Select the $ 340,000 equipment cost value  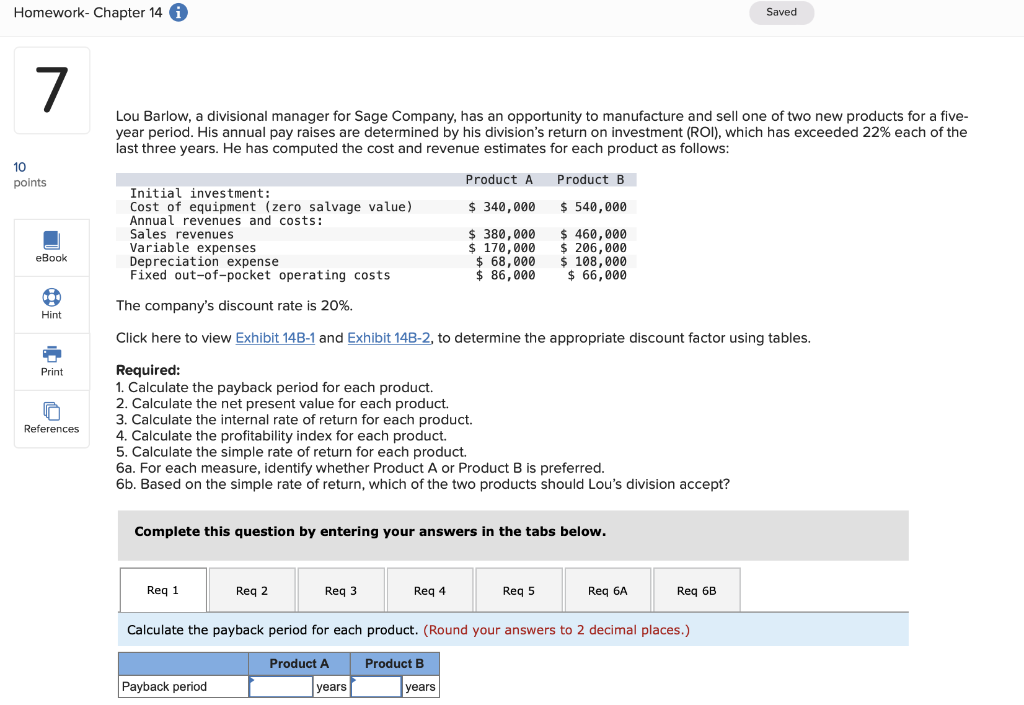click(502, 207)
